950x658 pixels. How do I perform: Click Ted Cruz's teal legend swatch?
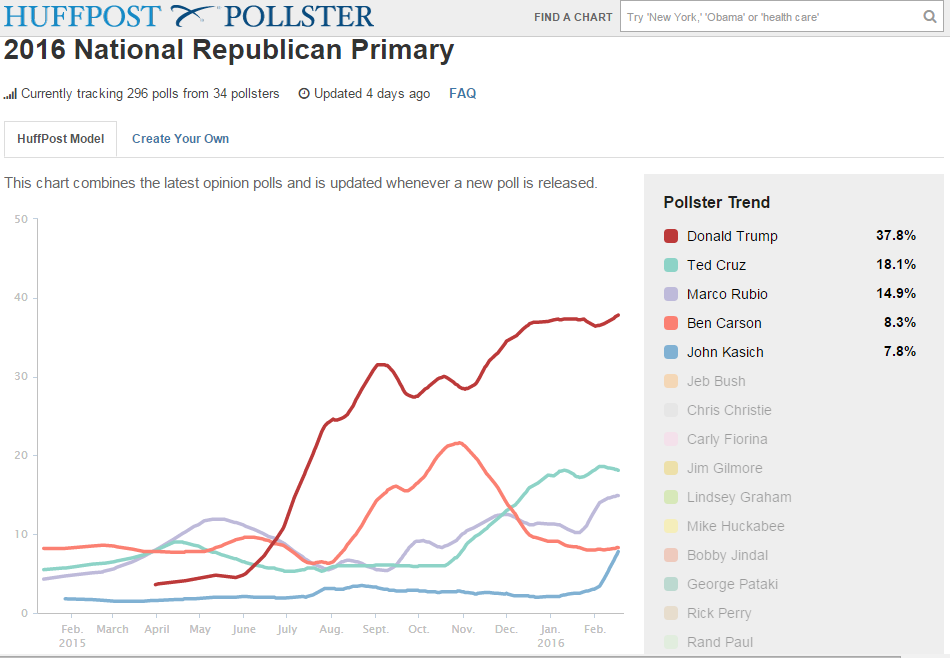pos(672,265)
